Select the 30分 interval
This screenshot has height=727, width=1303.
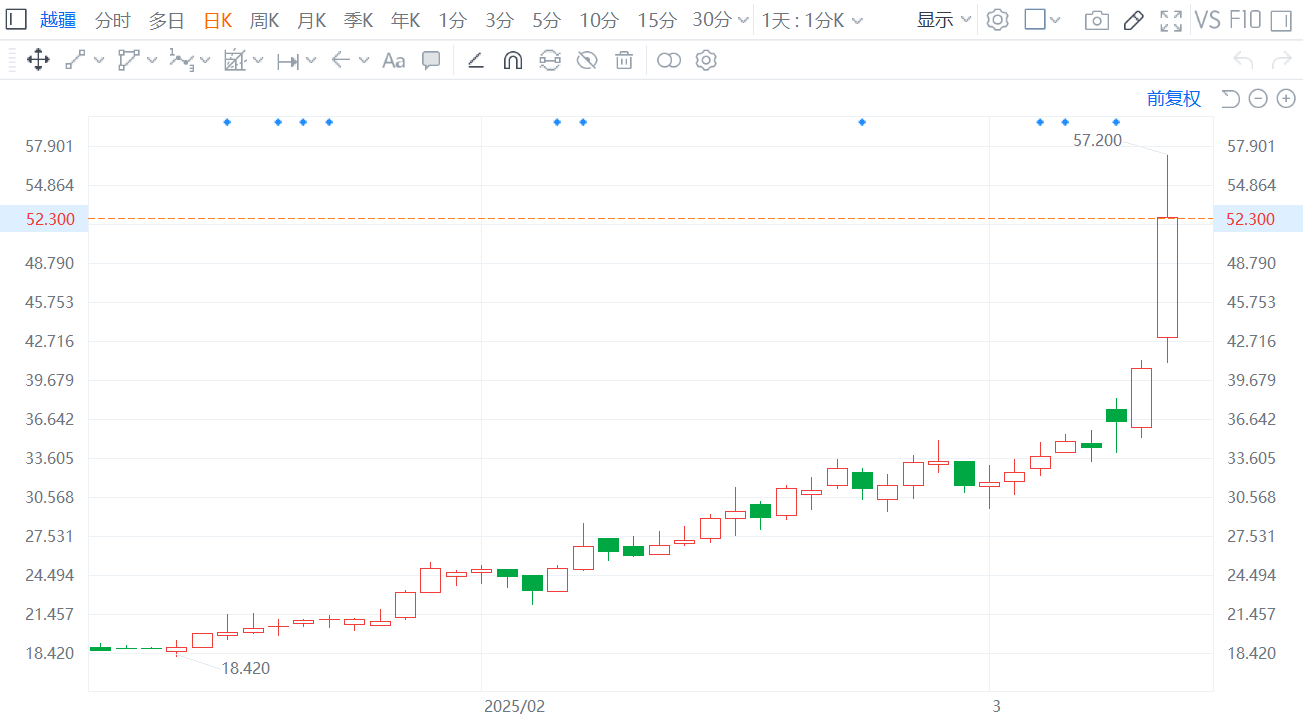[x=711, y=20]
